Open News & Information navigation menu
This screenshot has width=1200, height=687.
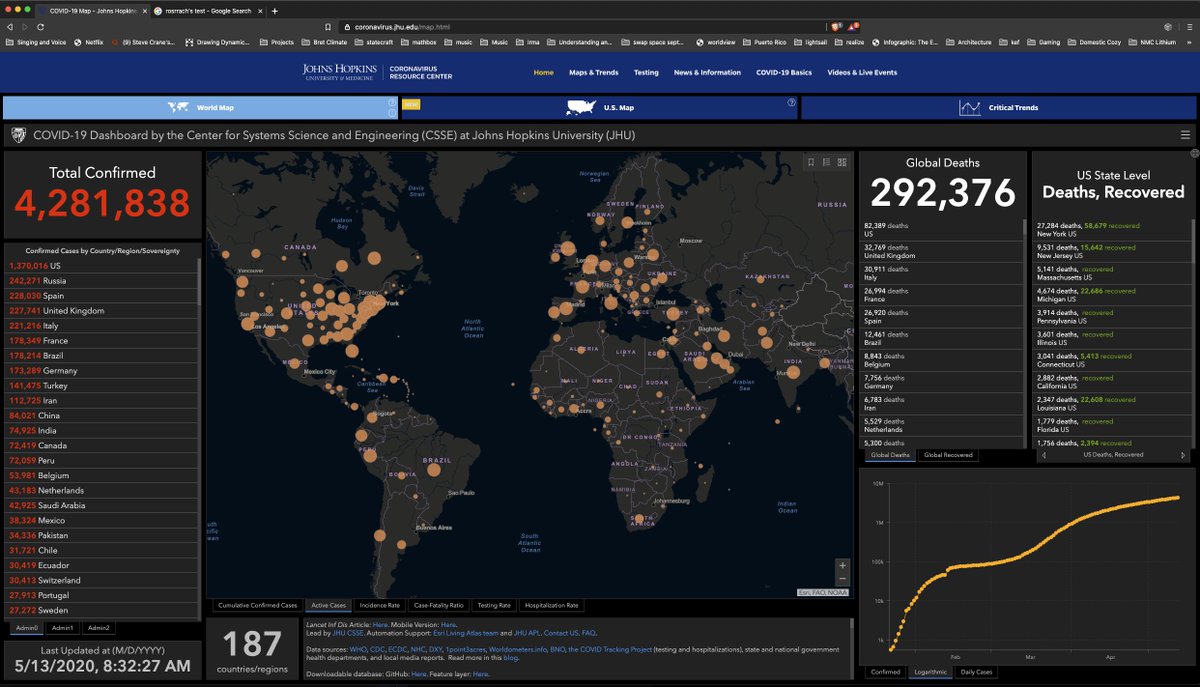707,73
